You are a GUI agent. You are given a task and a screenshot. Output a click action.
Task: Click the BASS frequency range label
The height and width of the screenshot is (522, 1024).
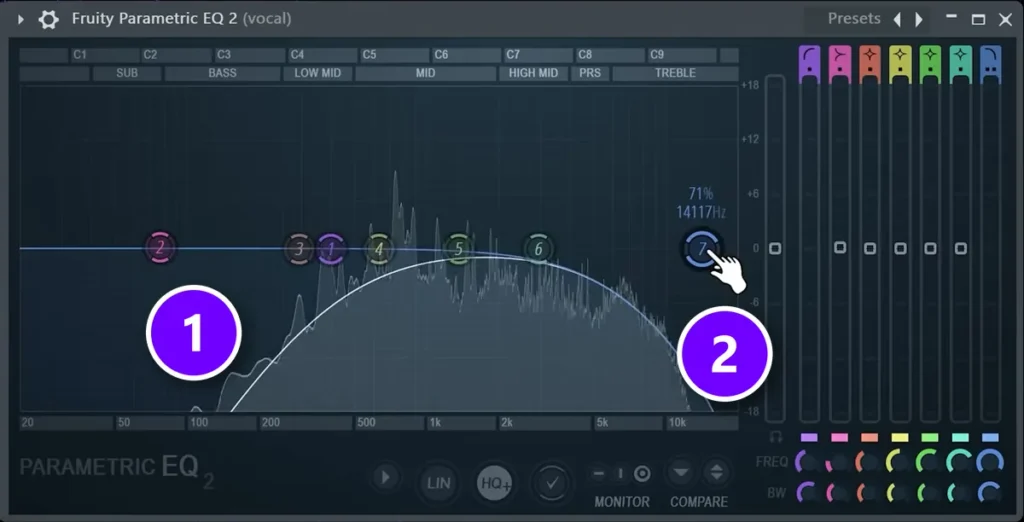pyautogui.click(x=222, y=73)
